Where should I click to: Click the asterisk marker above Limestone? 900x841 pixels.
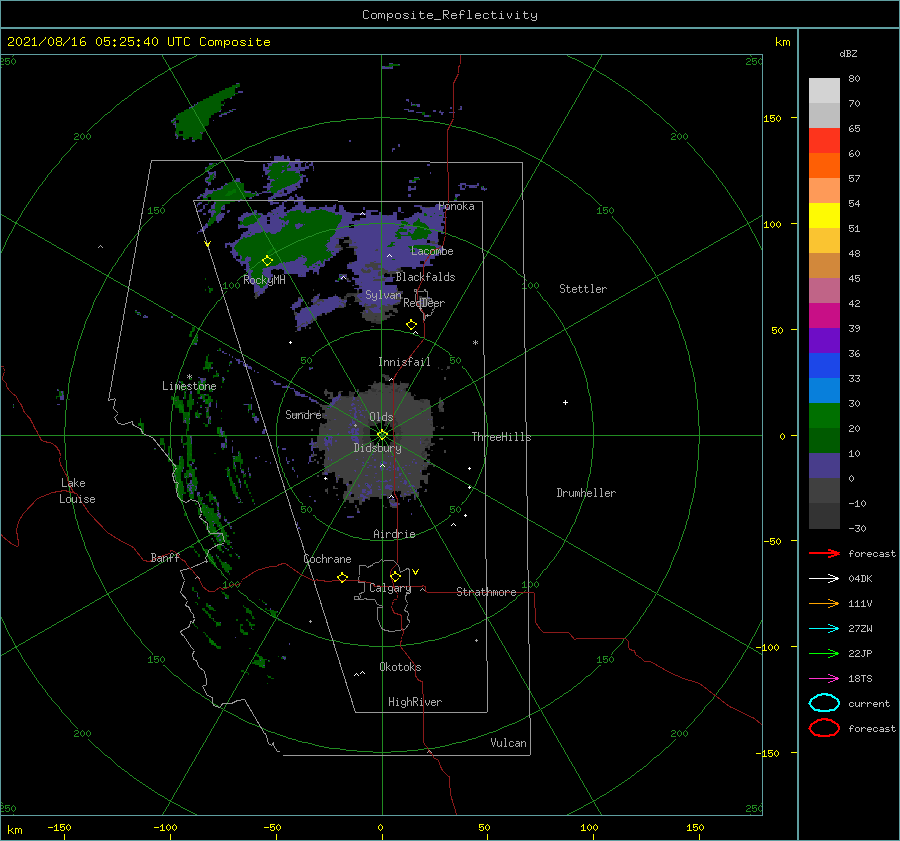(189, 377)
